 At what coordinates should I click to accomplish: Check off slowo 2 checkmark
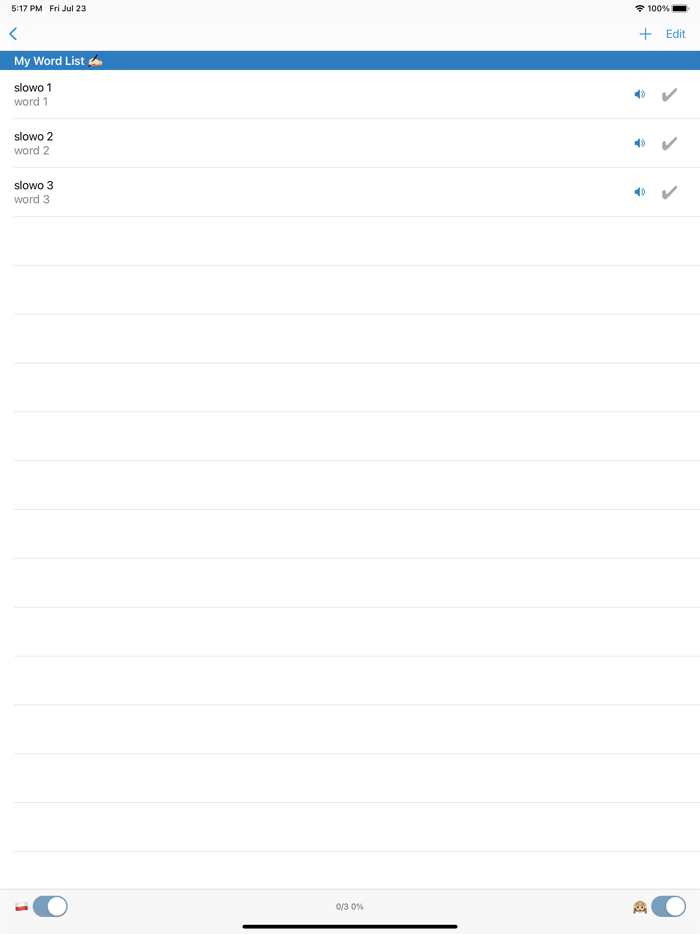click(x=669, y=143)
